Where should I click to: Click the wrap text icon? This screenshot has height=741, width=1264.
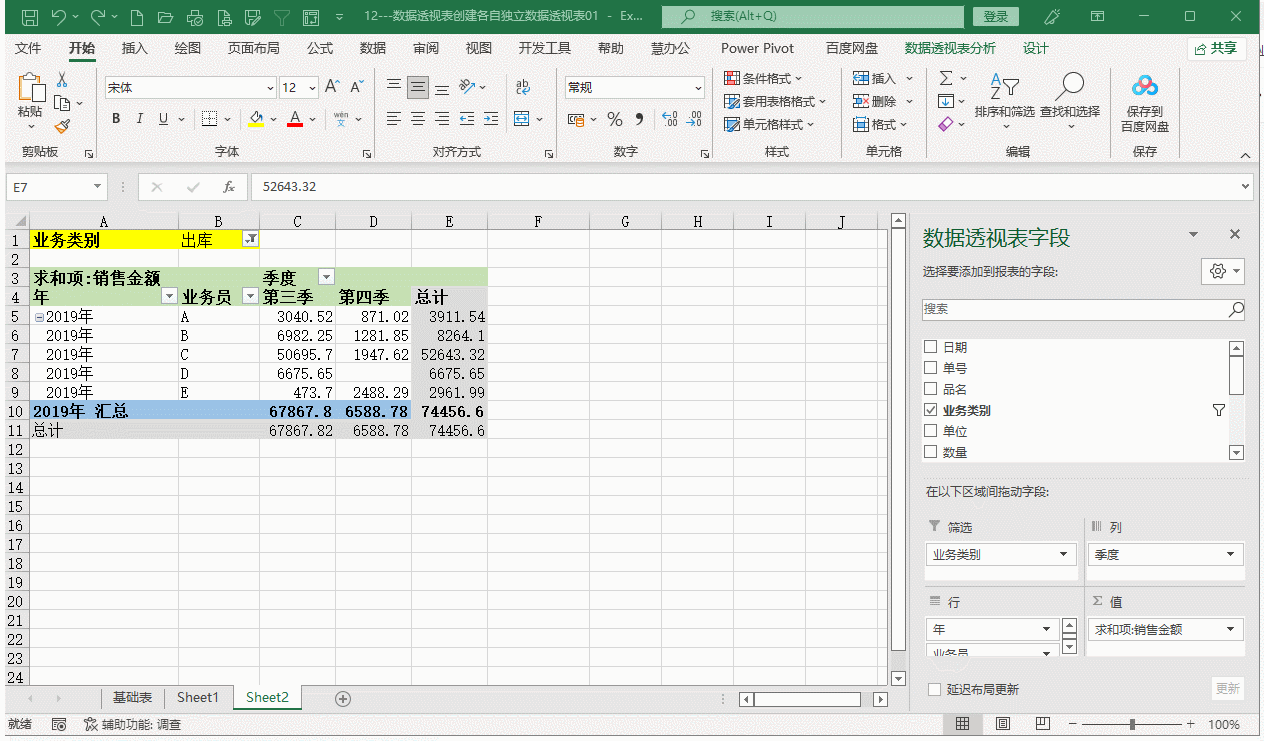(522, 87)
